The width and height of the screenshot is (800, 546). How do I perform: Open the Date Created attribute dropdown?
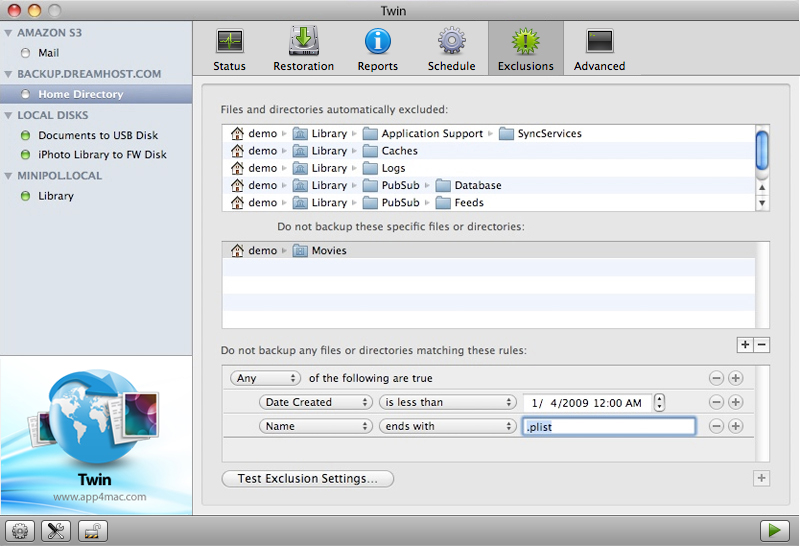[316, 402]
